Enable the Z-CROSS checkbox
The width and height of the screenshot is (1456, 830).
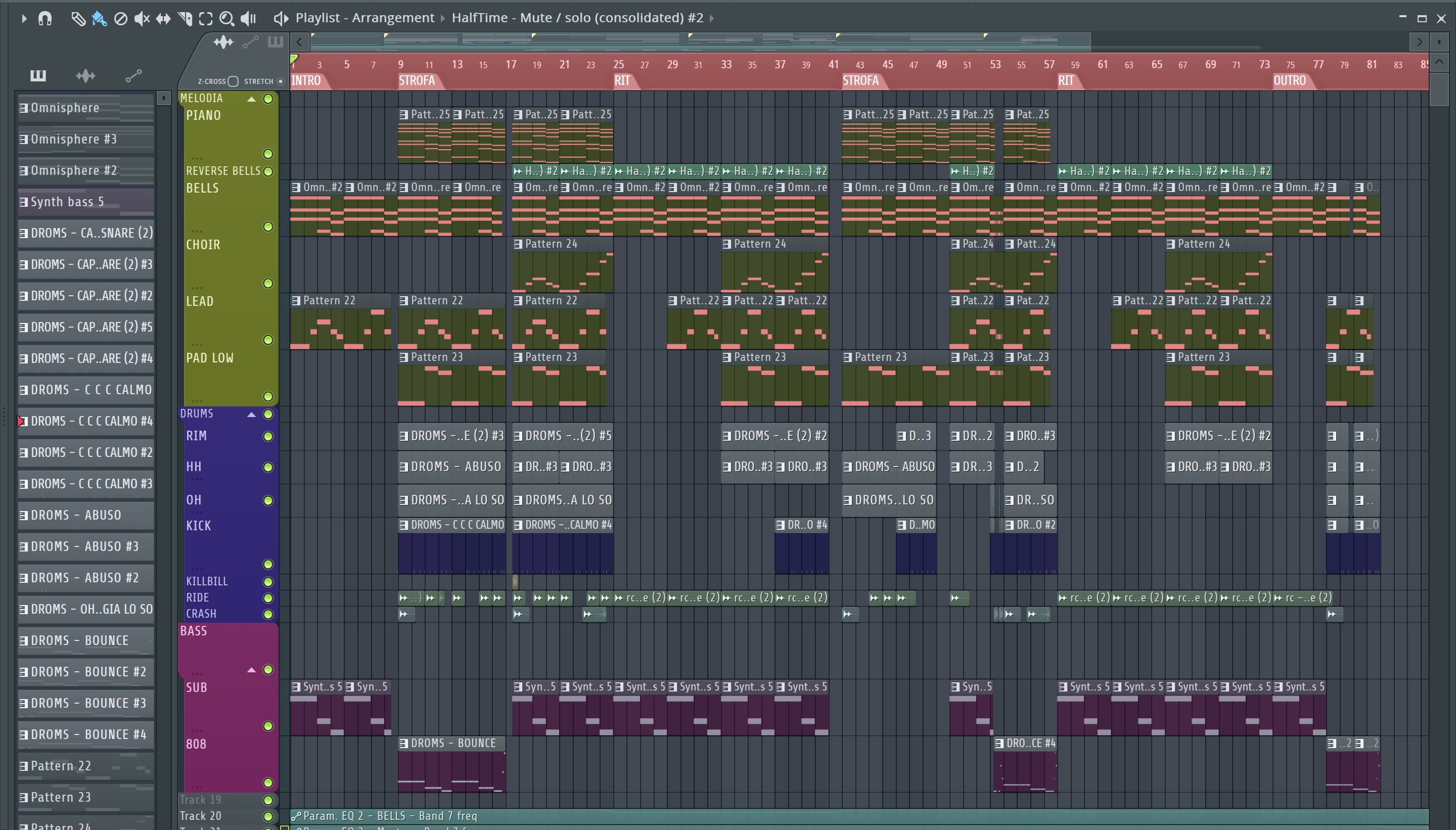233,81
